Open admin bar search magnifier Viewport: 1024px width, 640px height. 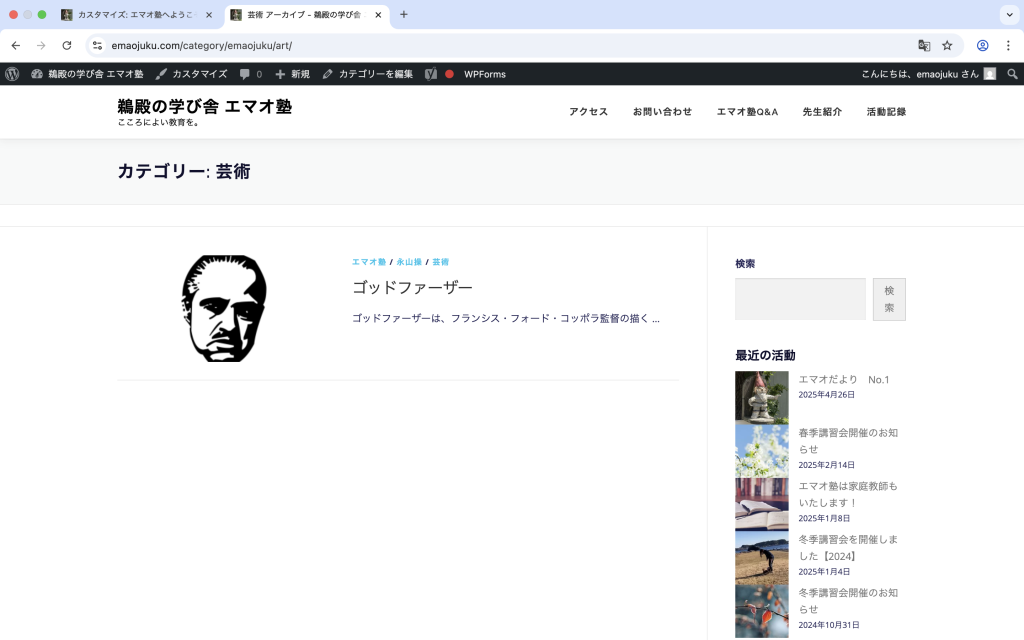(x=1012, y=74)
